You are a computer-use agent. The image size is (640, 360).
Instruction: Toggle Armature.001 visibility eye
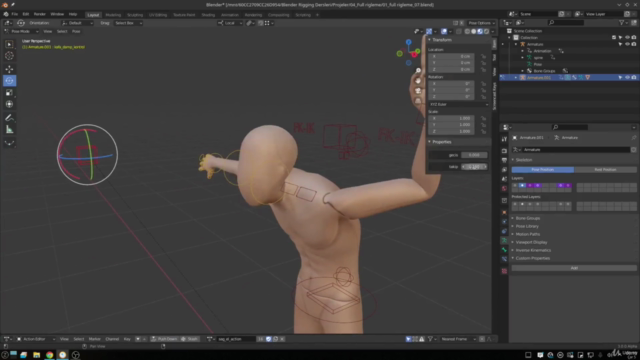[x=627, y=78]
